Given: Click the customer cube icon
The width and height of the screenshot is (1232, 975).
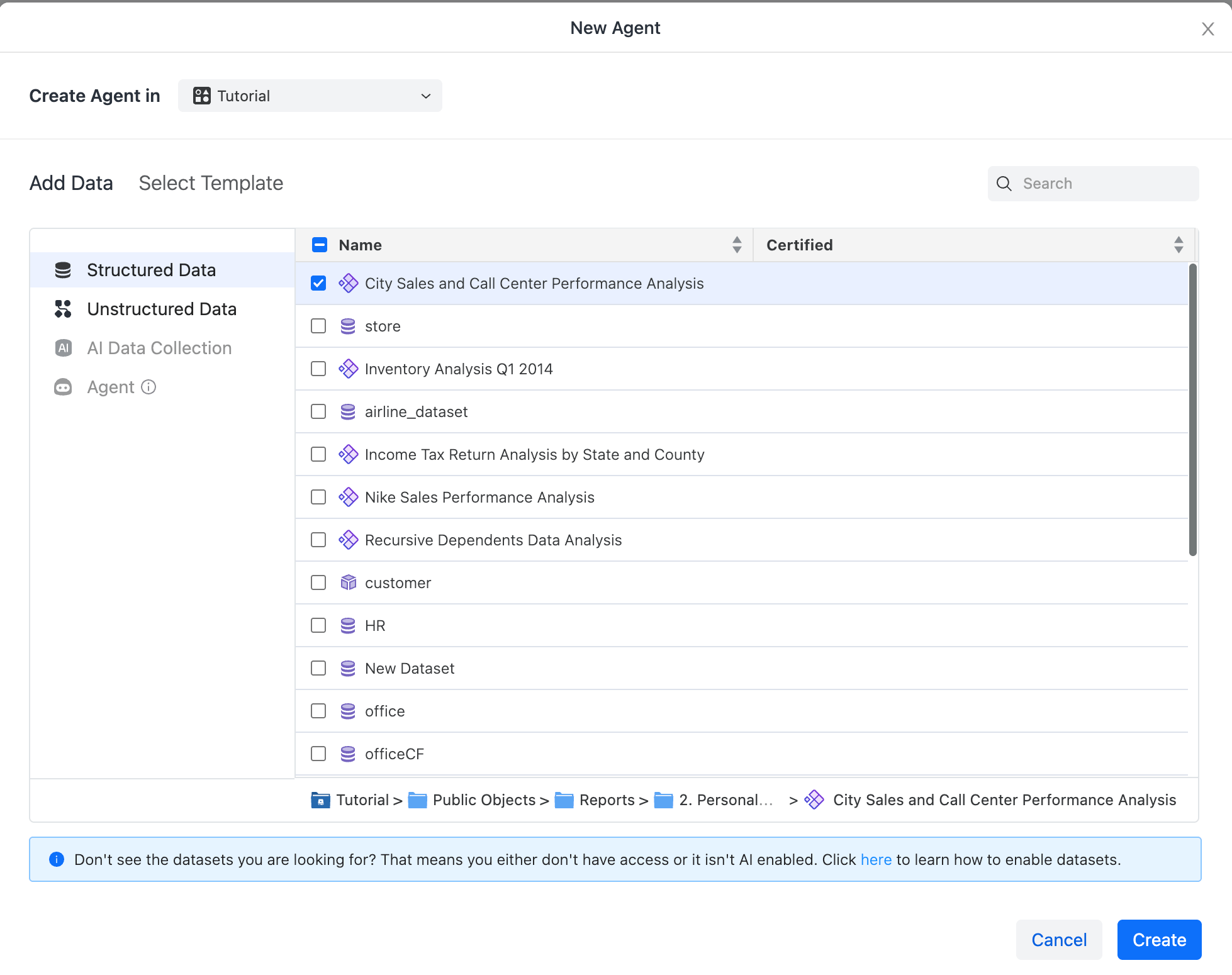Looking at the screenshot, I should pos(348,582).
